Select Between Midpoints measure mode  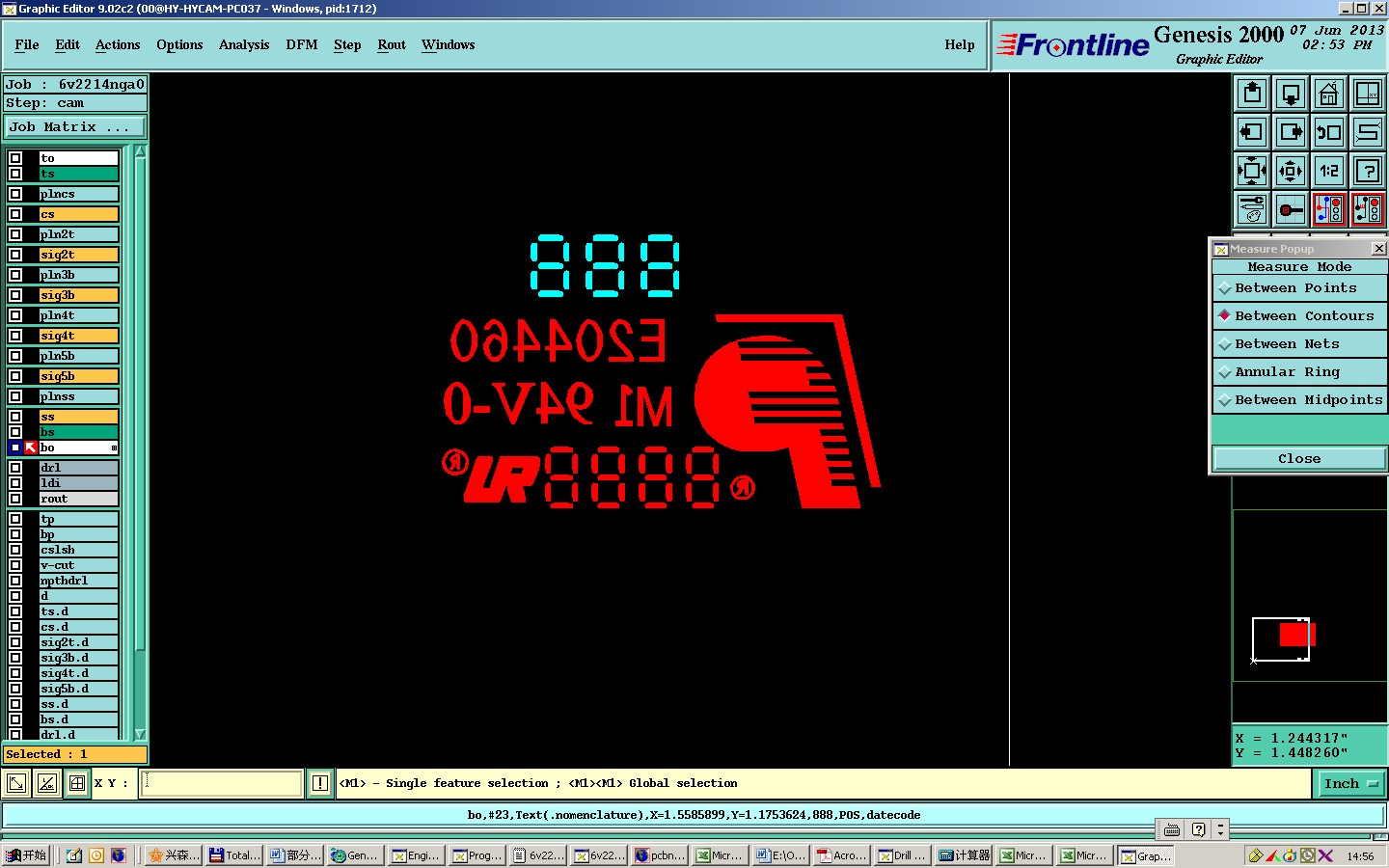click(1299, 400)
